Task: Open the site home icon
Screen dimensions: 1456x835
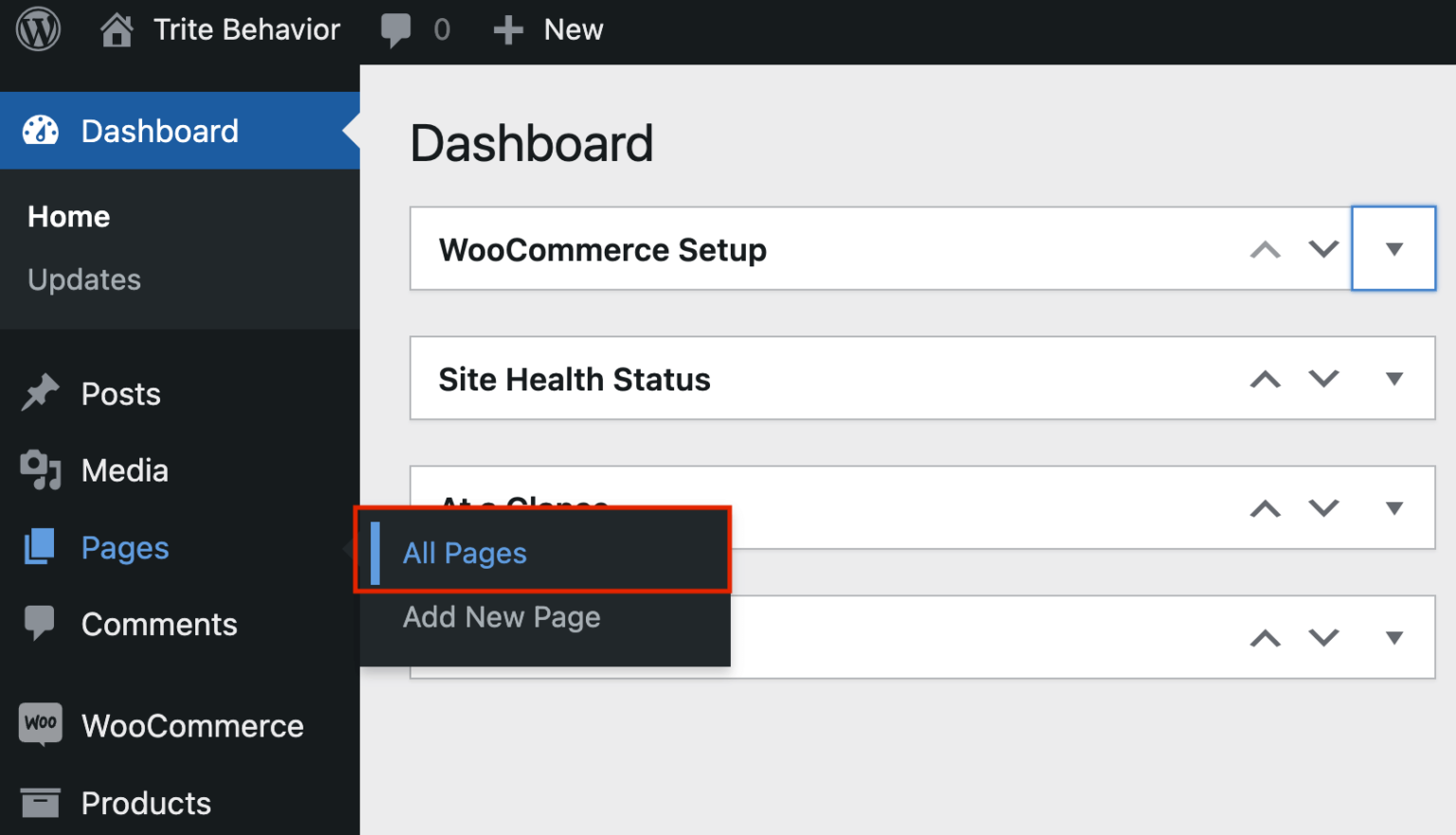Action: coord(117,29)
